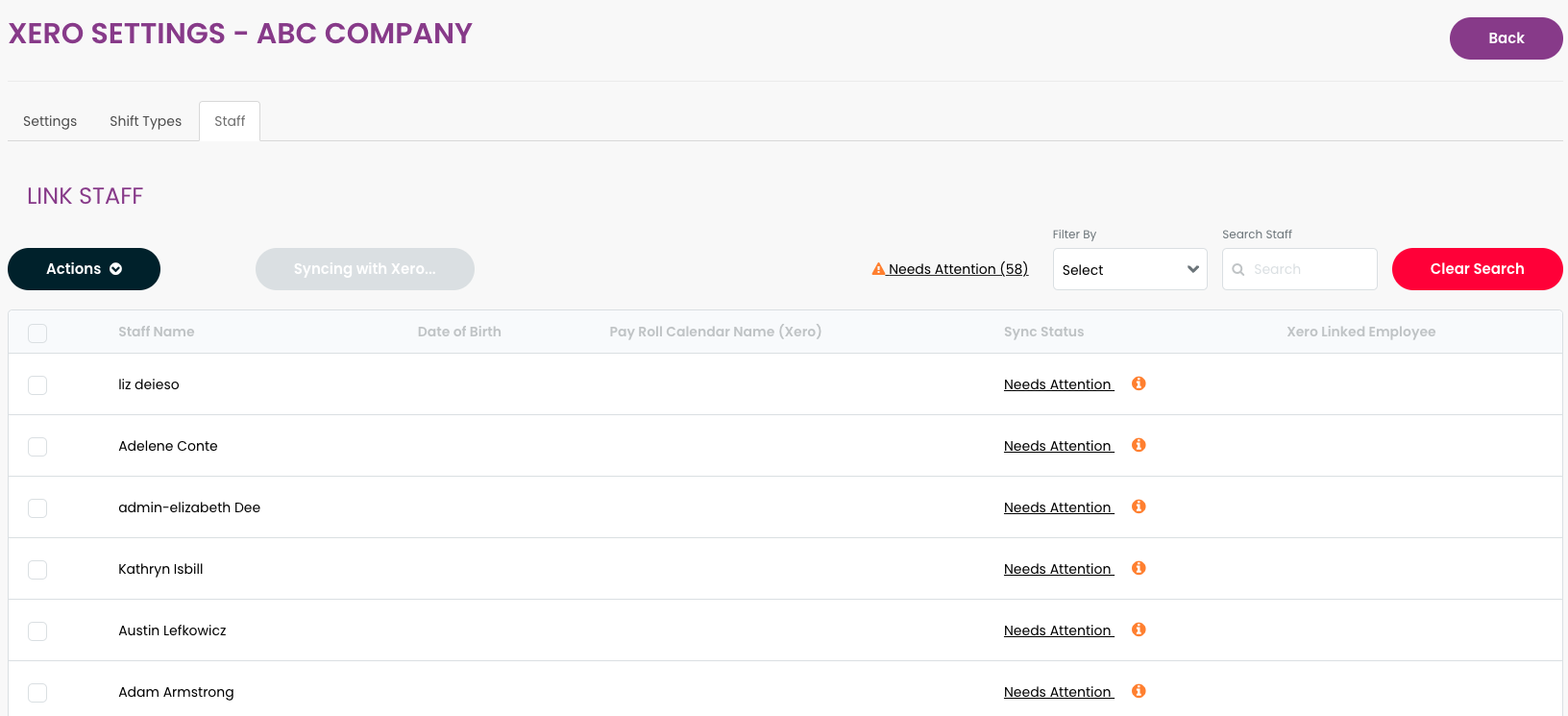Click Needs Attention link for liz deieso

[1059, 384]
